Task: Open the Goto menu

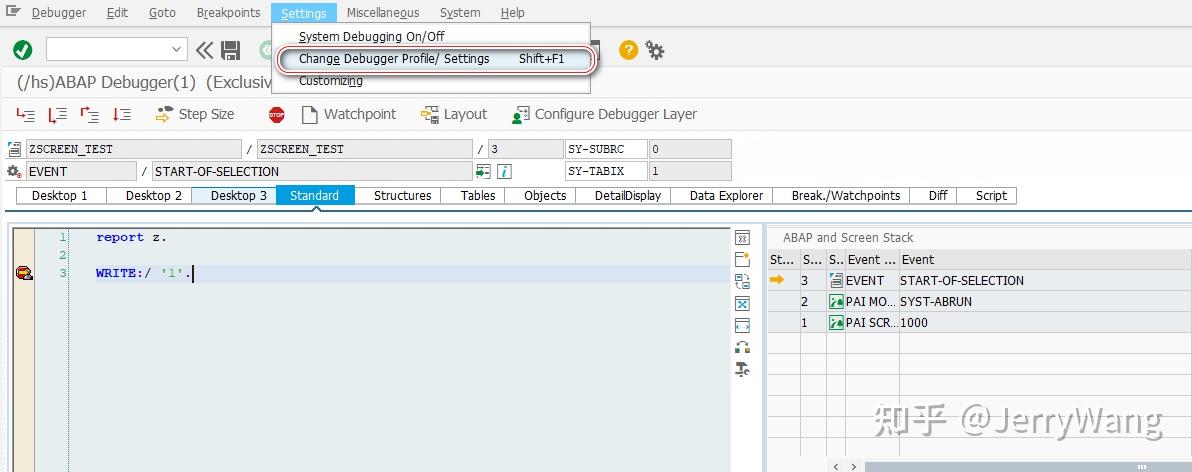Action: pyautogui.click(x=162, y=13)
